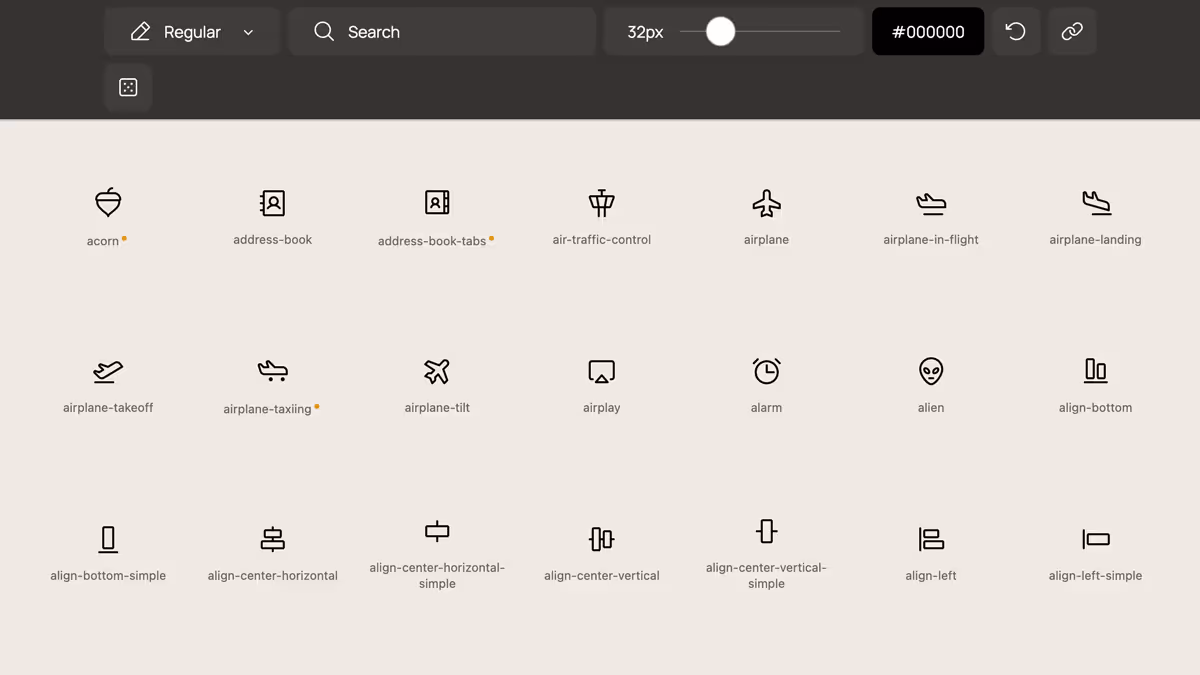1200x675 pixels.
Task: Click the airplane-in-flight icon
Action: click(930, 203)
